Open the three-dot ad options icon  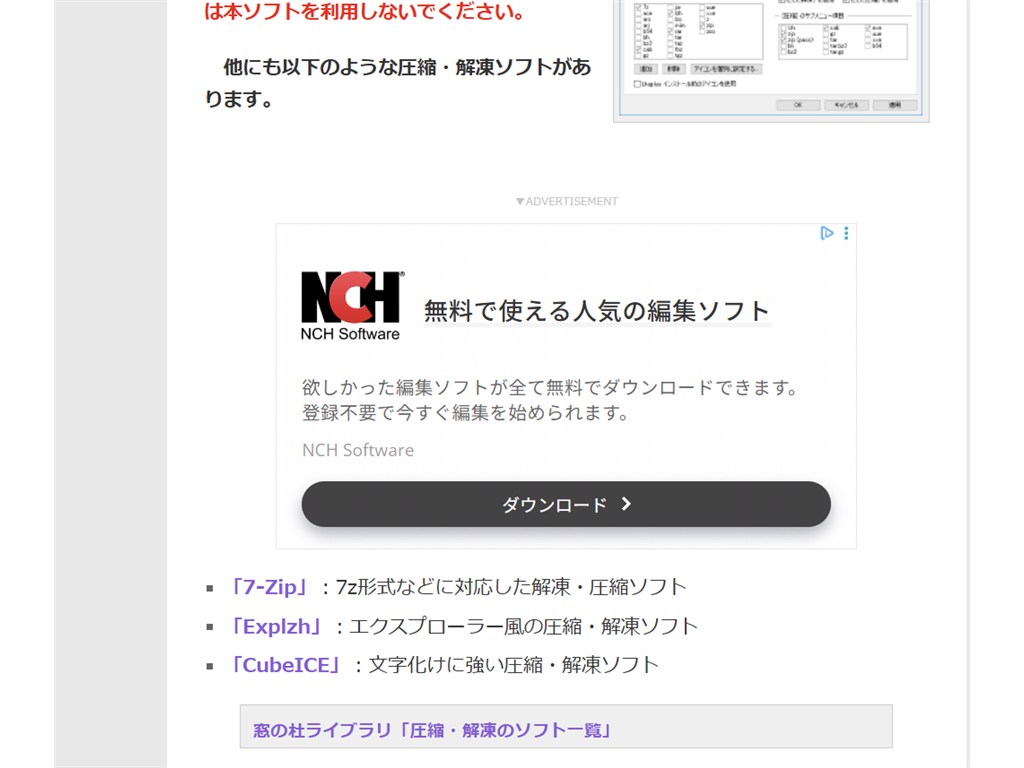846,233
